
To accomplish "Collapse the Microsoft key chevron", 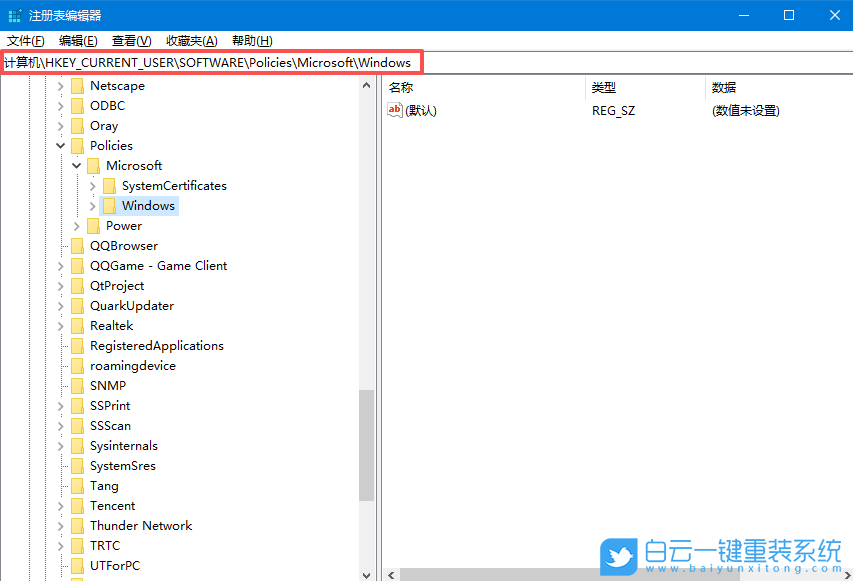I will point(76,165).
